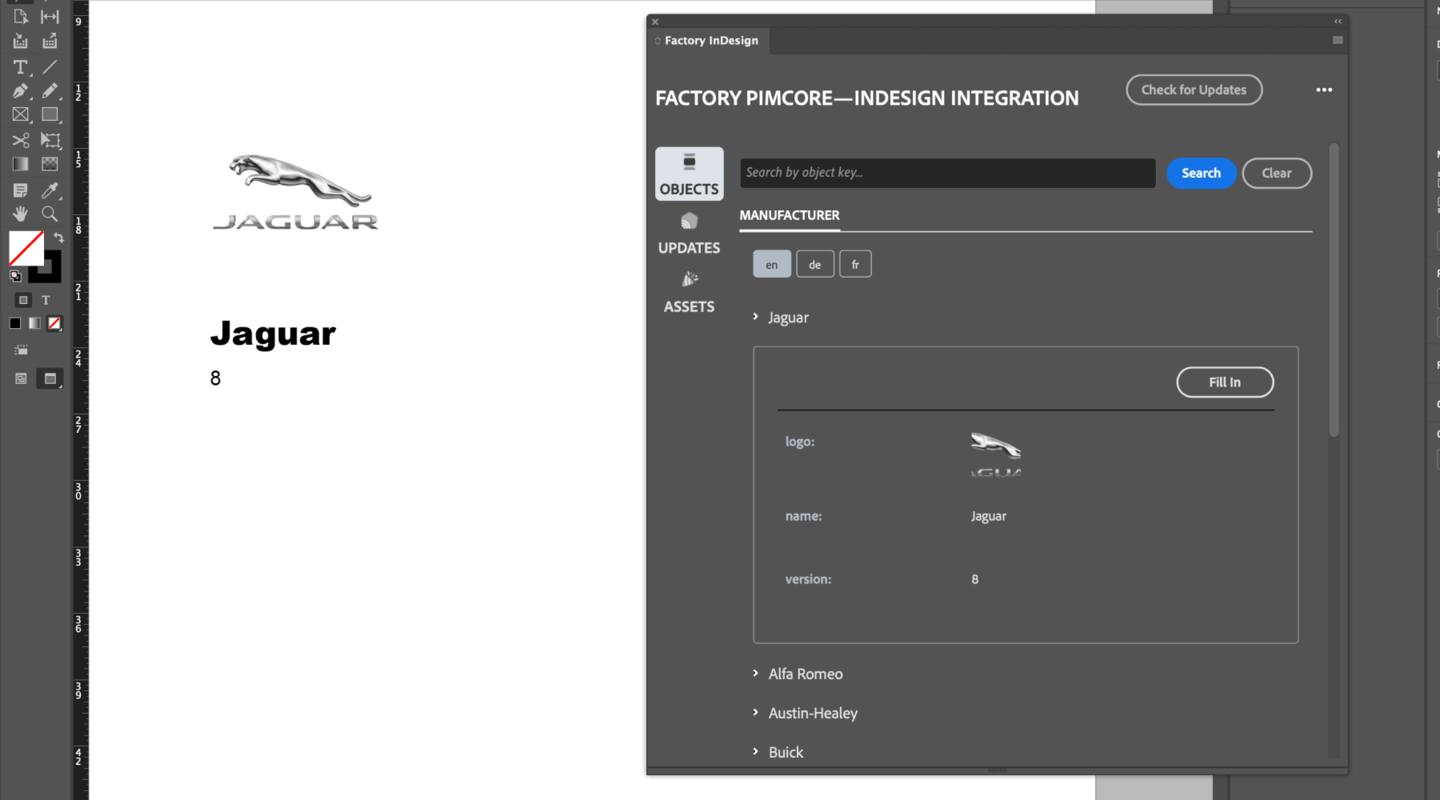Apply None to fill button
This screenshot has width=1440, height=800.
[x=55, y=324]
